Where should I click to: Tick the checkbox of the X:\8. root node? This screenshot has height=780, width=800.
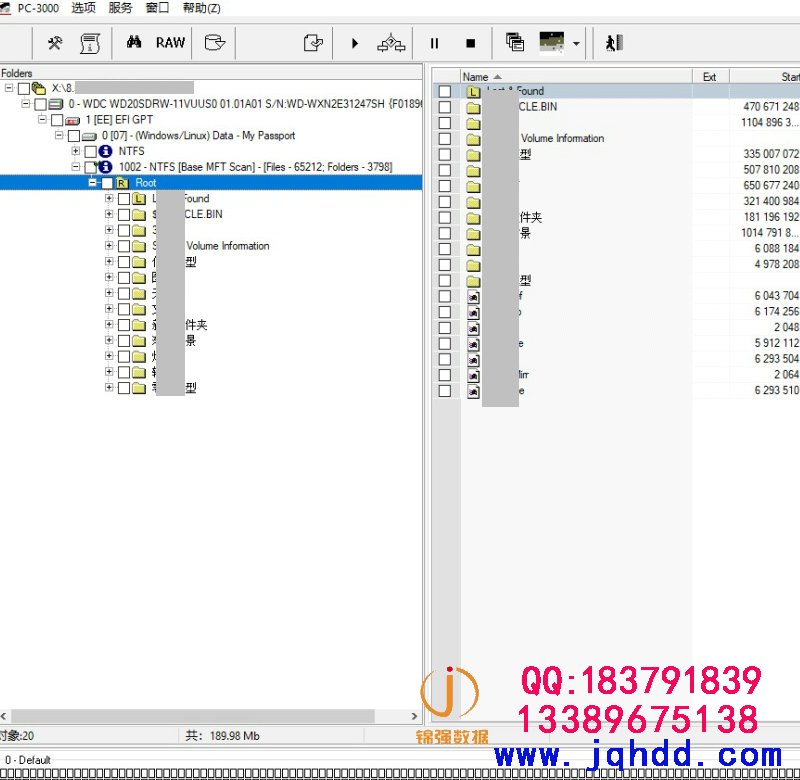[x=23, y=89]
